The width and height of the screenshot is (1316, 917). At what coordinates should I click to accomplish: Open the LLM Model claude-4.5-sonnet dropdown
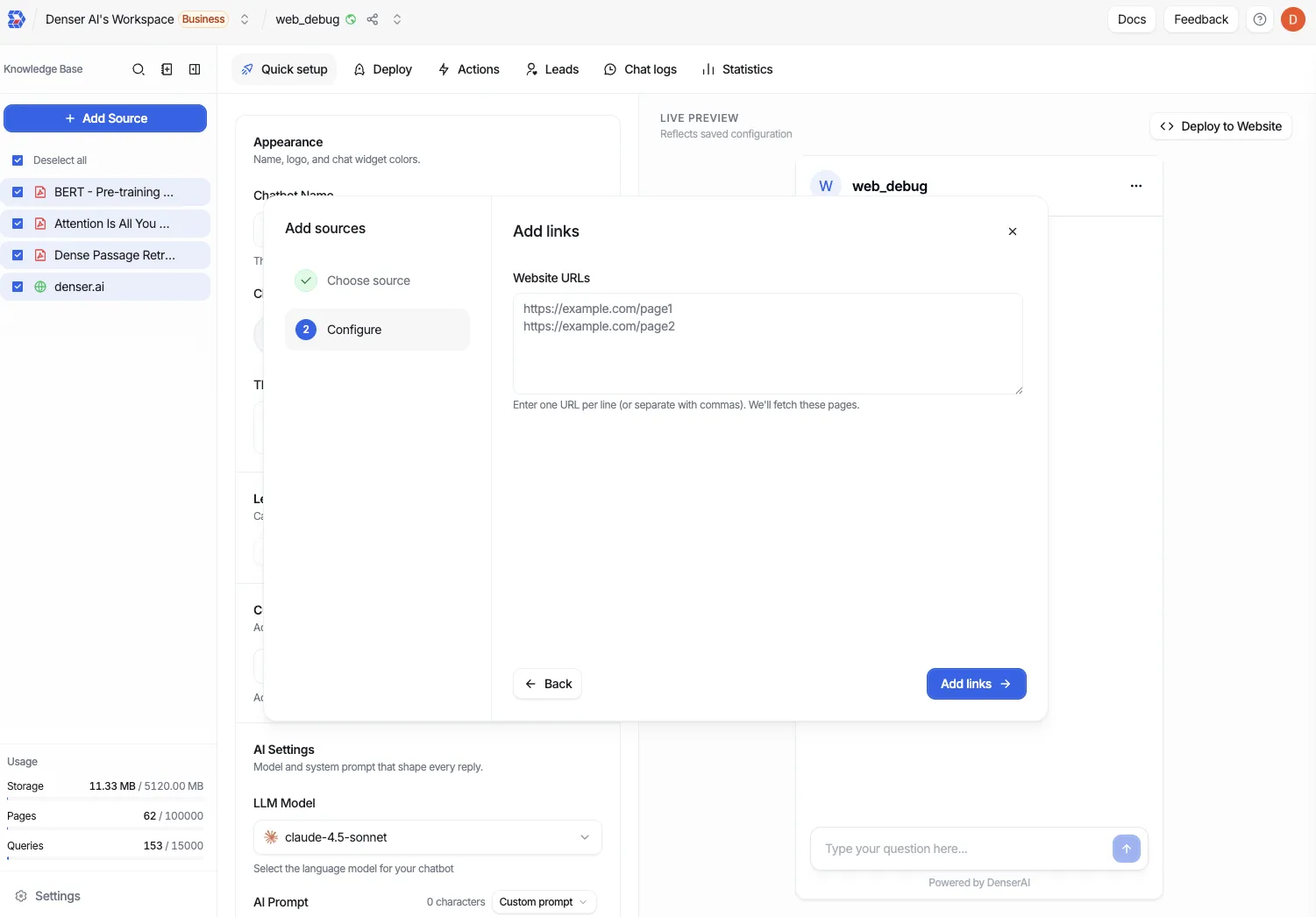(428, 837)
